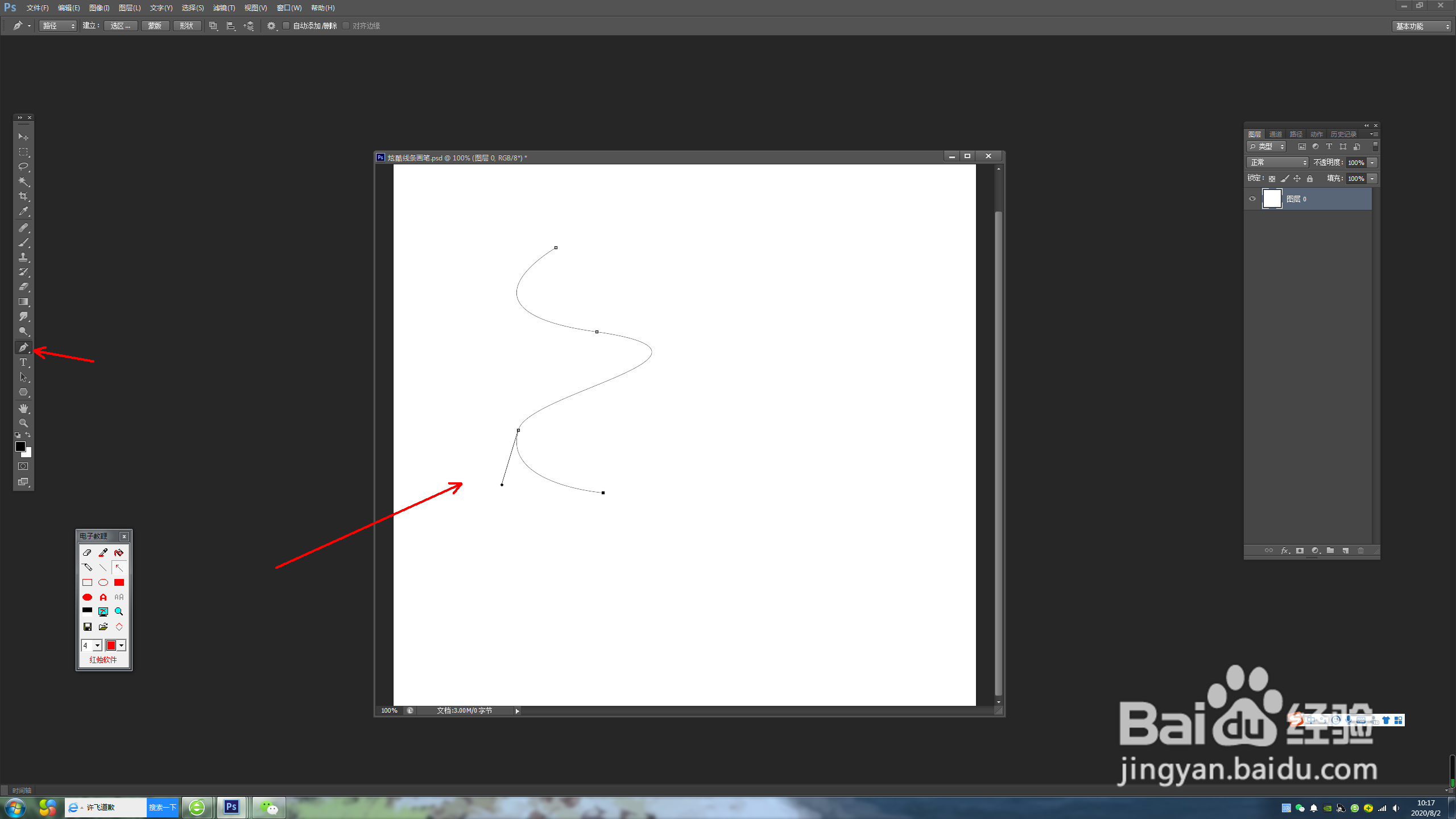This screenshot has height=819, width=1456.
Task: Click the 形状 button in options bar
Action: 187,26
